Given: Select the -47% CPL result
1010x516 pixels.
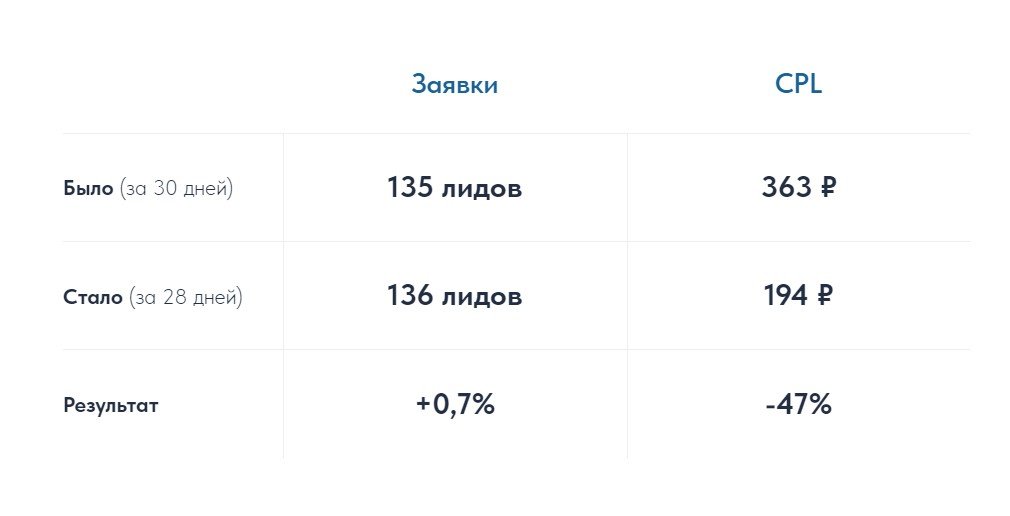Looking at the screenshot, I should tap(798, 405).
